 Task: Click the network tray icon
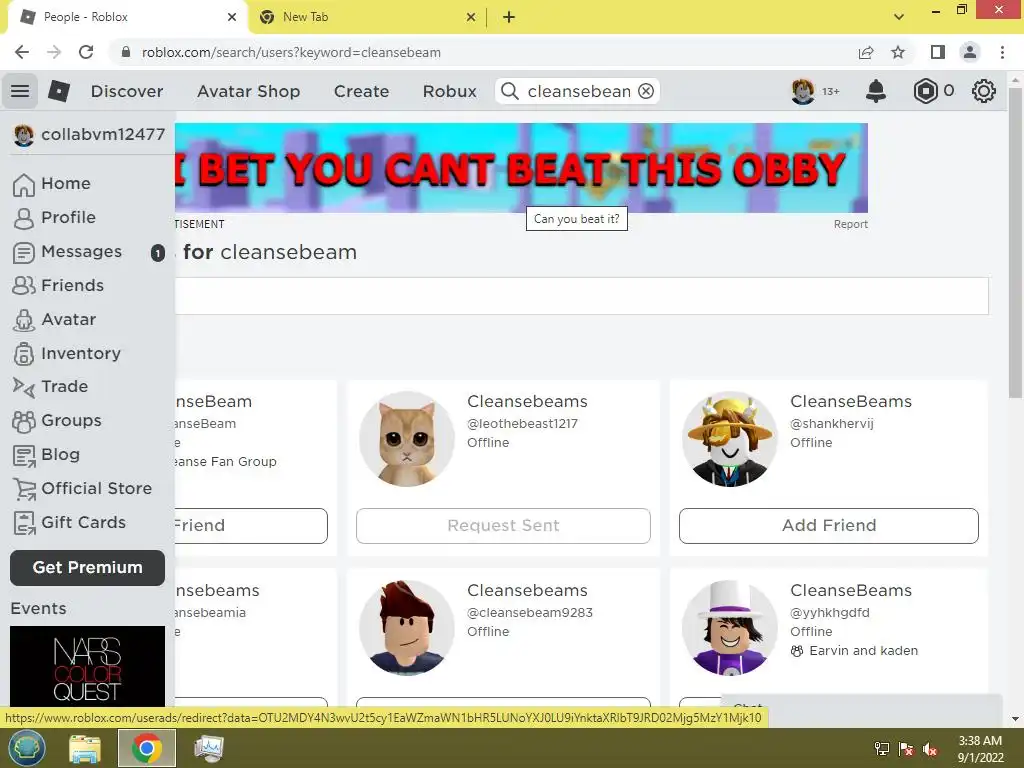[882, 749]
